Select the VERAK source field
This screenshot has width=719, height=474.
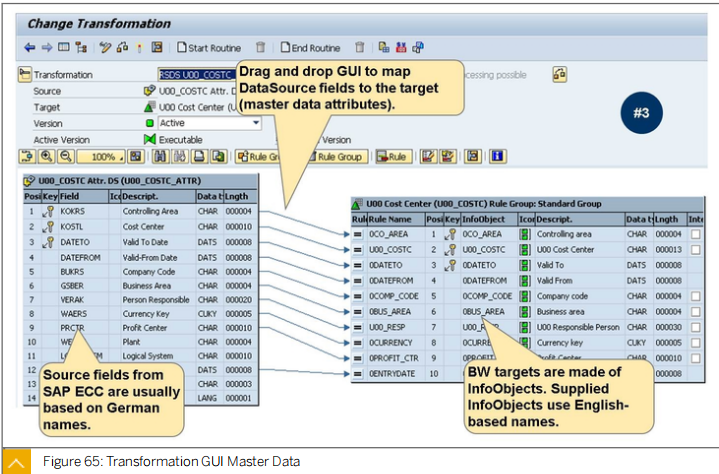[x=72, y=300]
